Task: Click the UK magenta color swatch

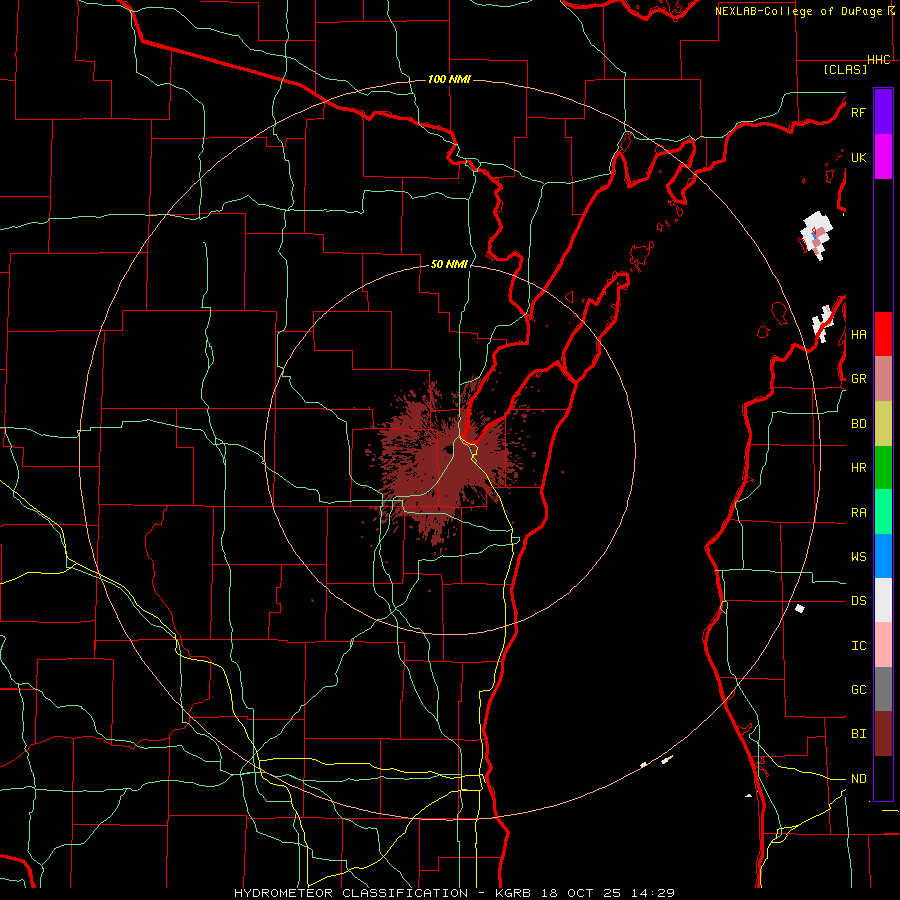Action: tap(883, 157)
